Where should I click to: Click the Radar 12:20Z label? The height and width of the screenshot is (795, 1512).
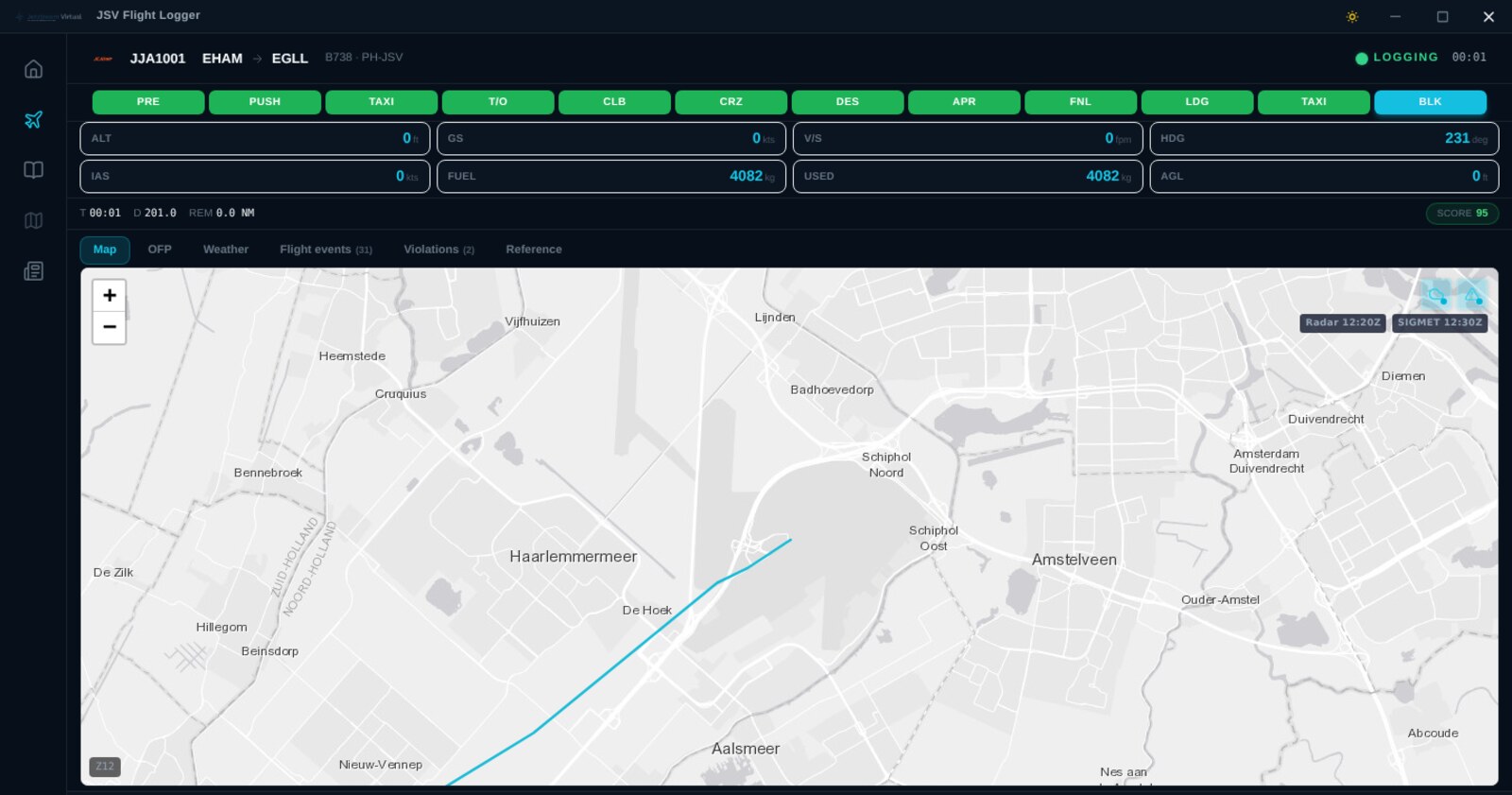[x=1343, y=322]
